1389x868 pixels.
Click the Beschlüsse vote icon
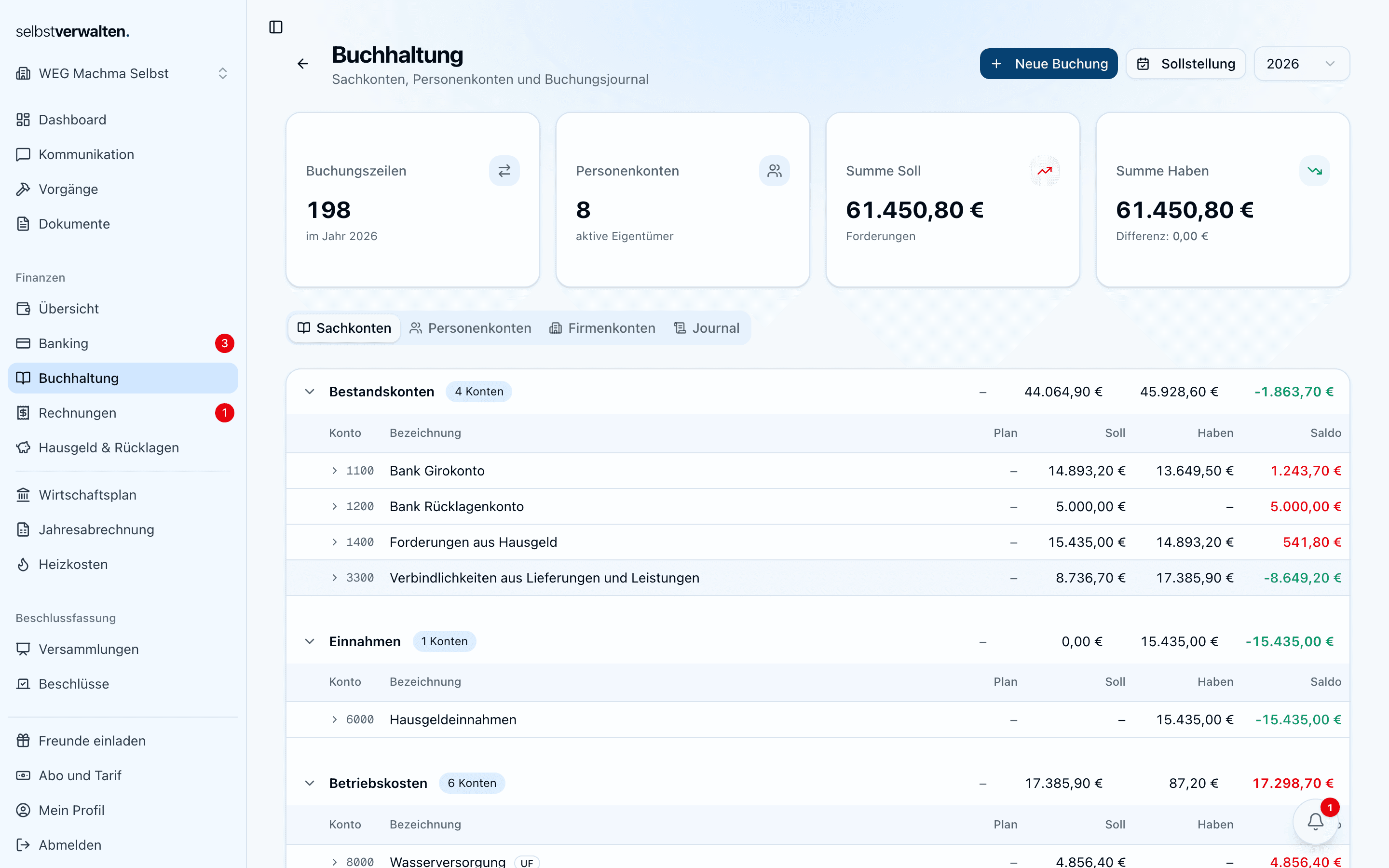pos(23,684)
